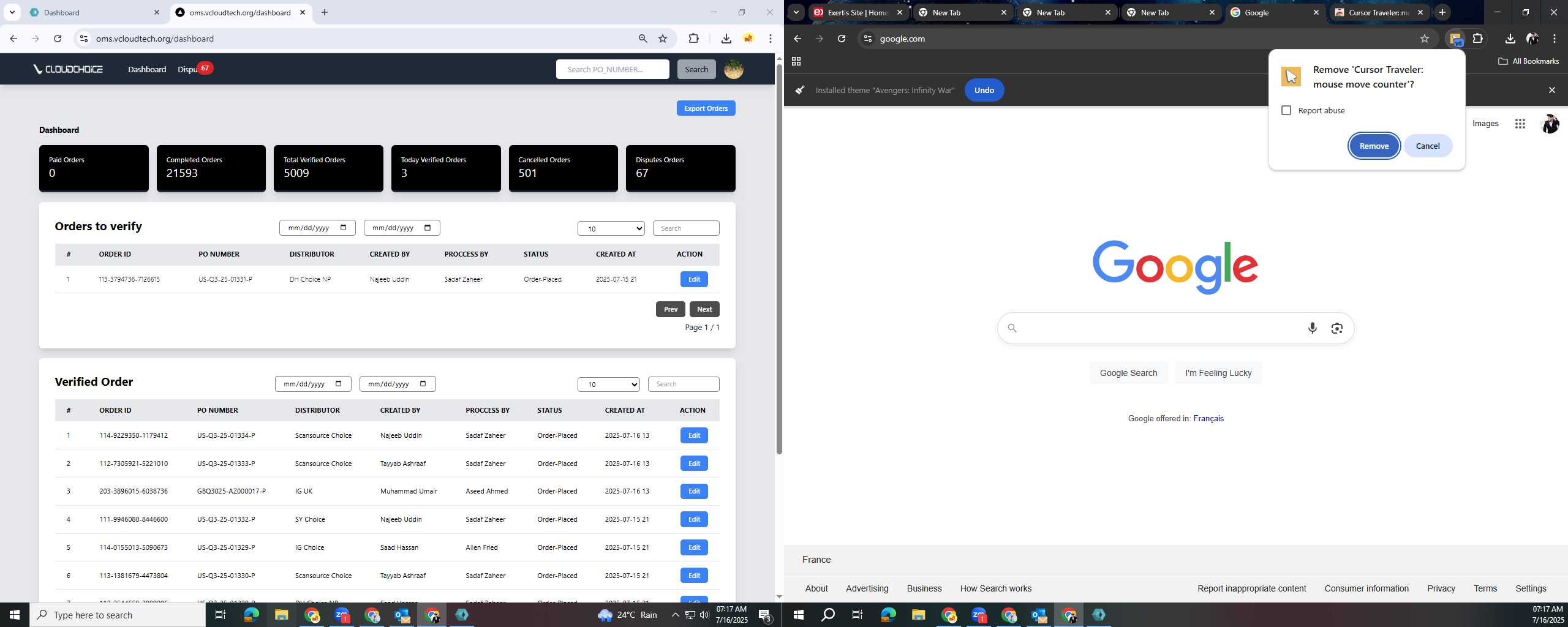Click I'm Feeling Lucky button

pos(1218,373)
